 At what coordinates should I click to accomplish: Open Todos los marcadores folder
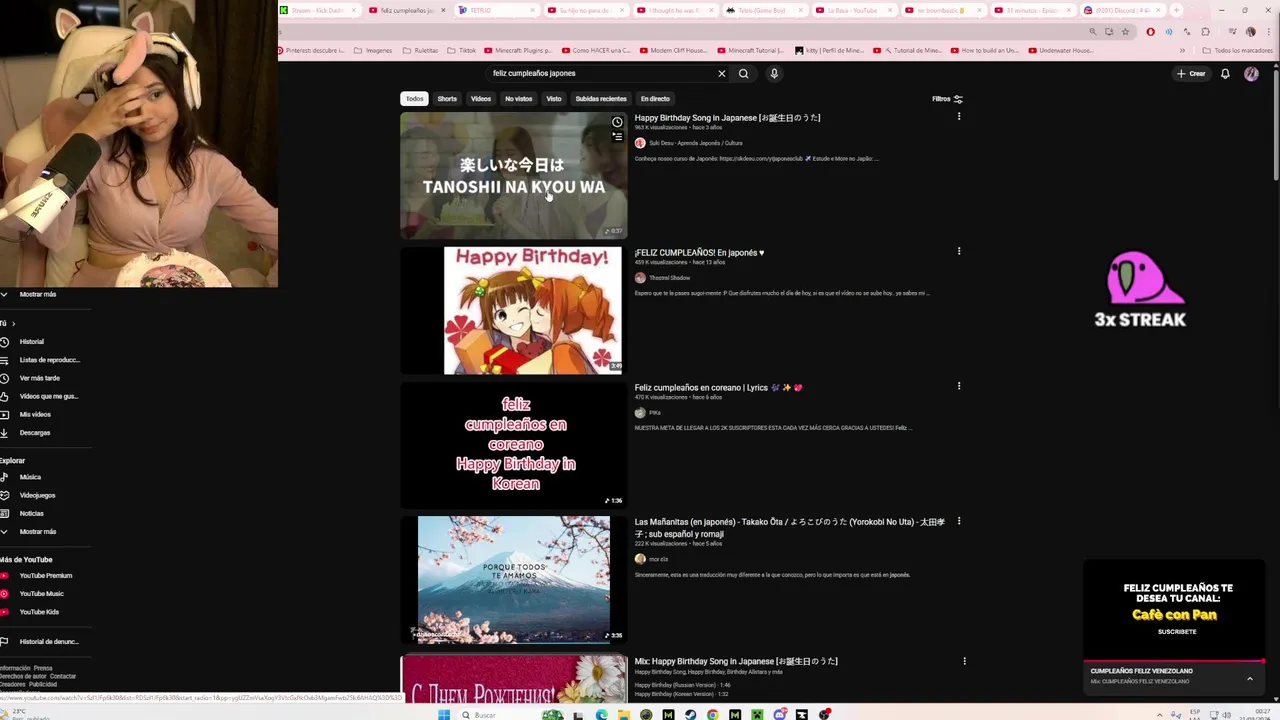point(1237,50)
